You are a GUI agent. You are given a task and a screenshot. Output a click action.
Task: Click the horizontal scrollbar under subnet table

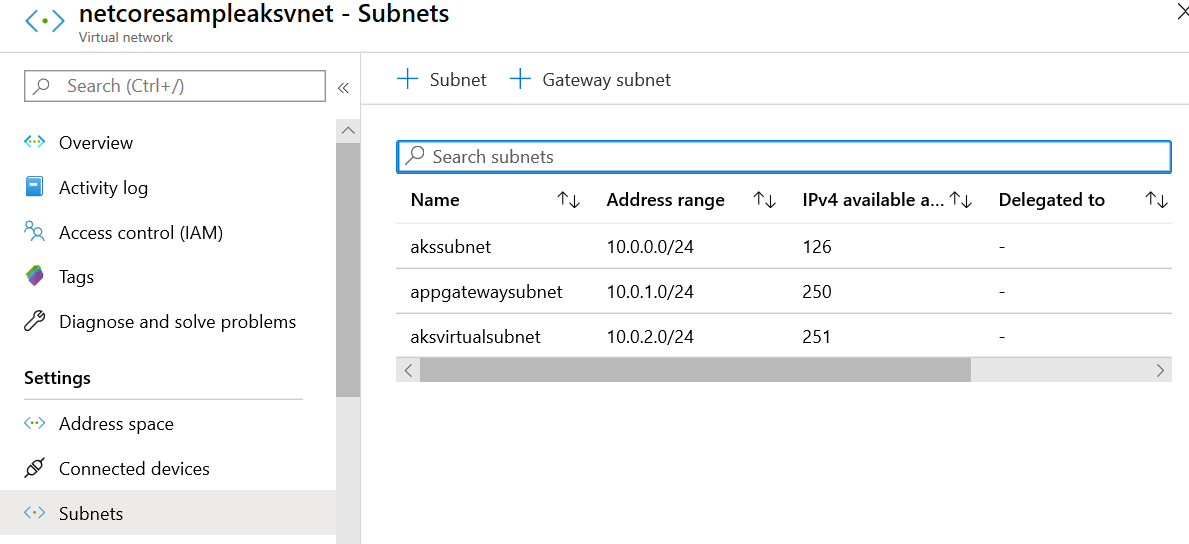click(x=695, y=370)
